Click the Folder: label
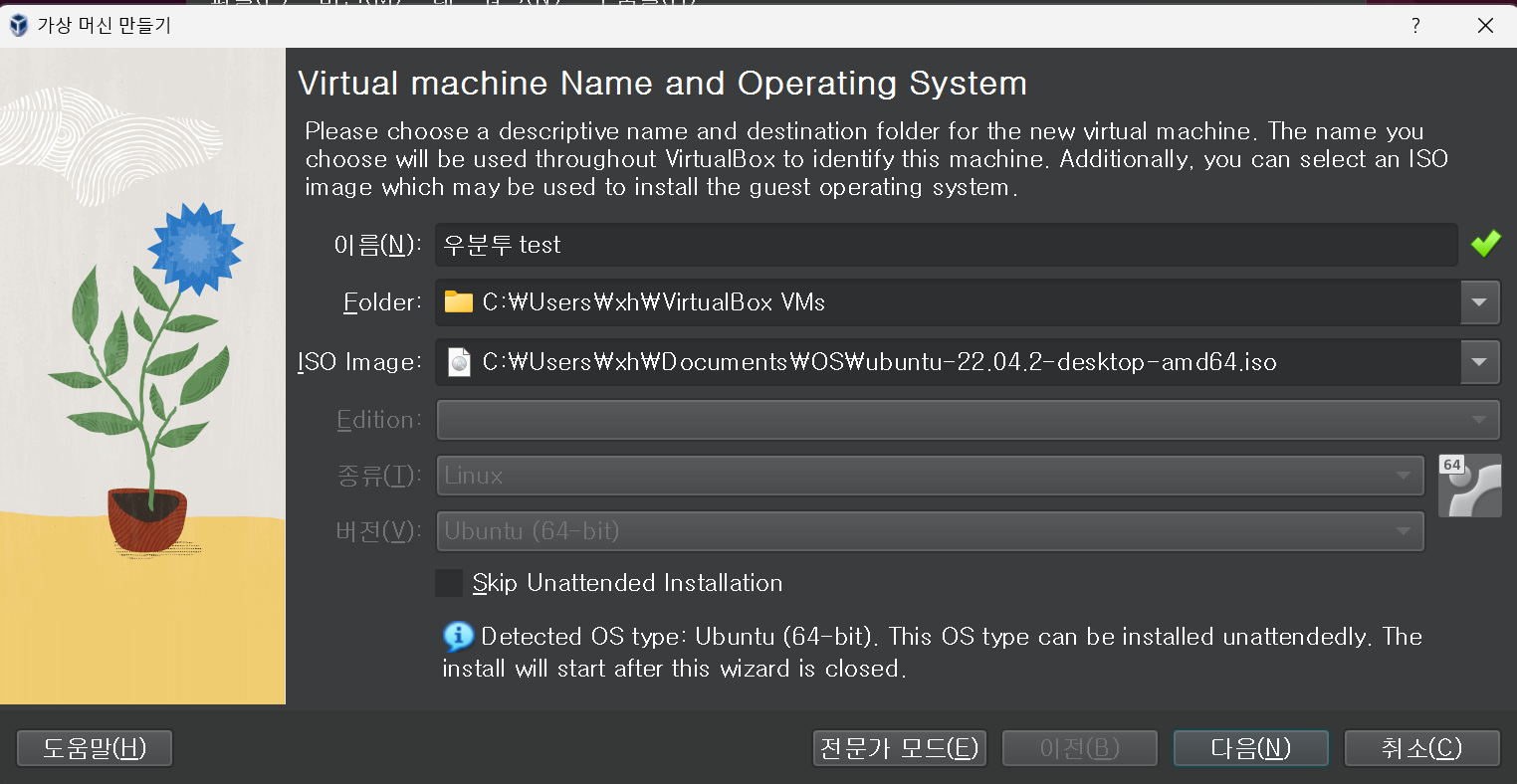The image size is (1517, 784). click(383, 302)
